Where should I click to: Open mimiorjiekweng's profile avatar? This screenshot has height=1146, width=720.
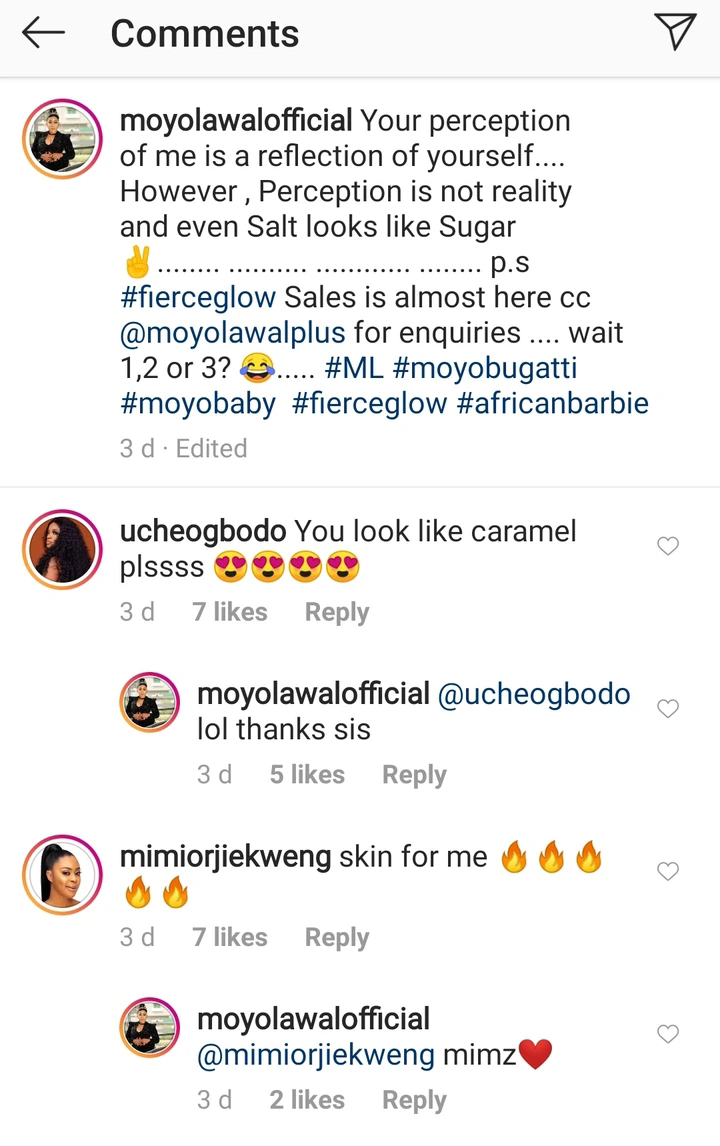pyautogui.click(x=62, y=875)
